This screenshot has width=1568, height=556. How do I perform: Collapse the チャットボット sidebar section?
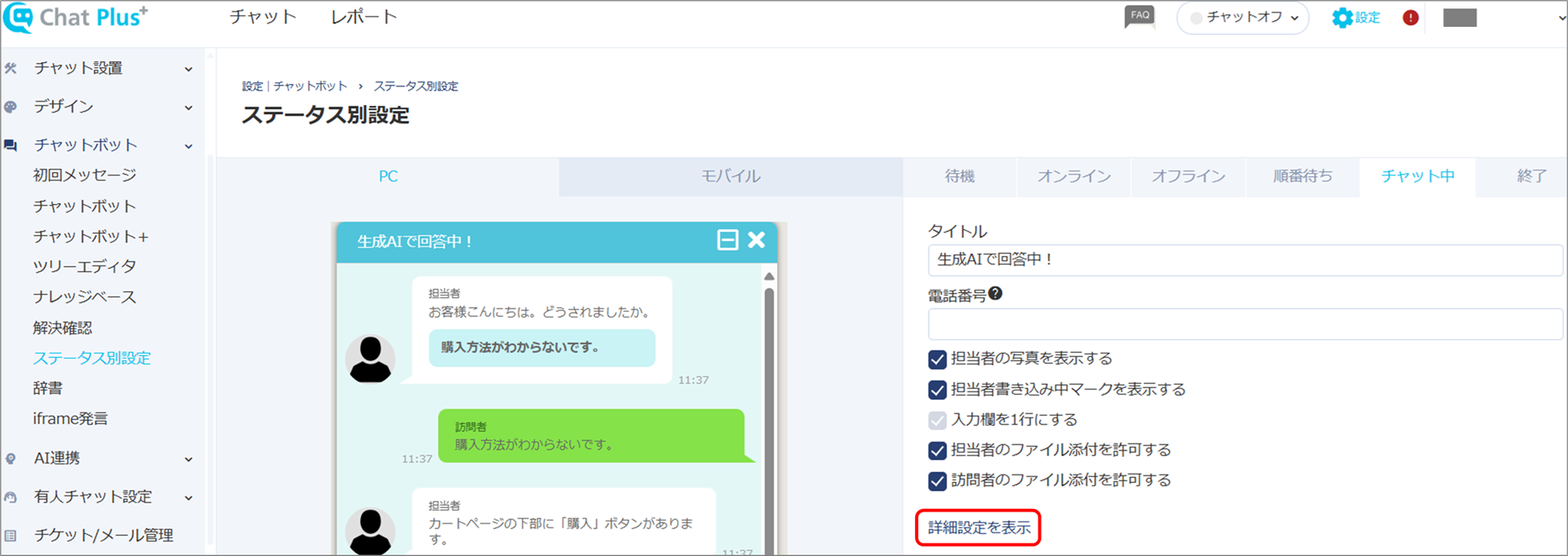coord(189,146)
